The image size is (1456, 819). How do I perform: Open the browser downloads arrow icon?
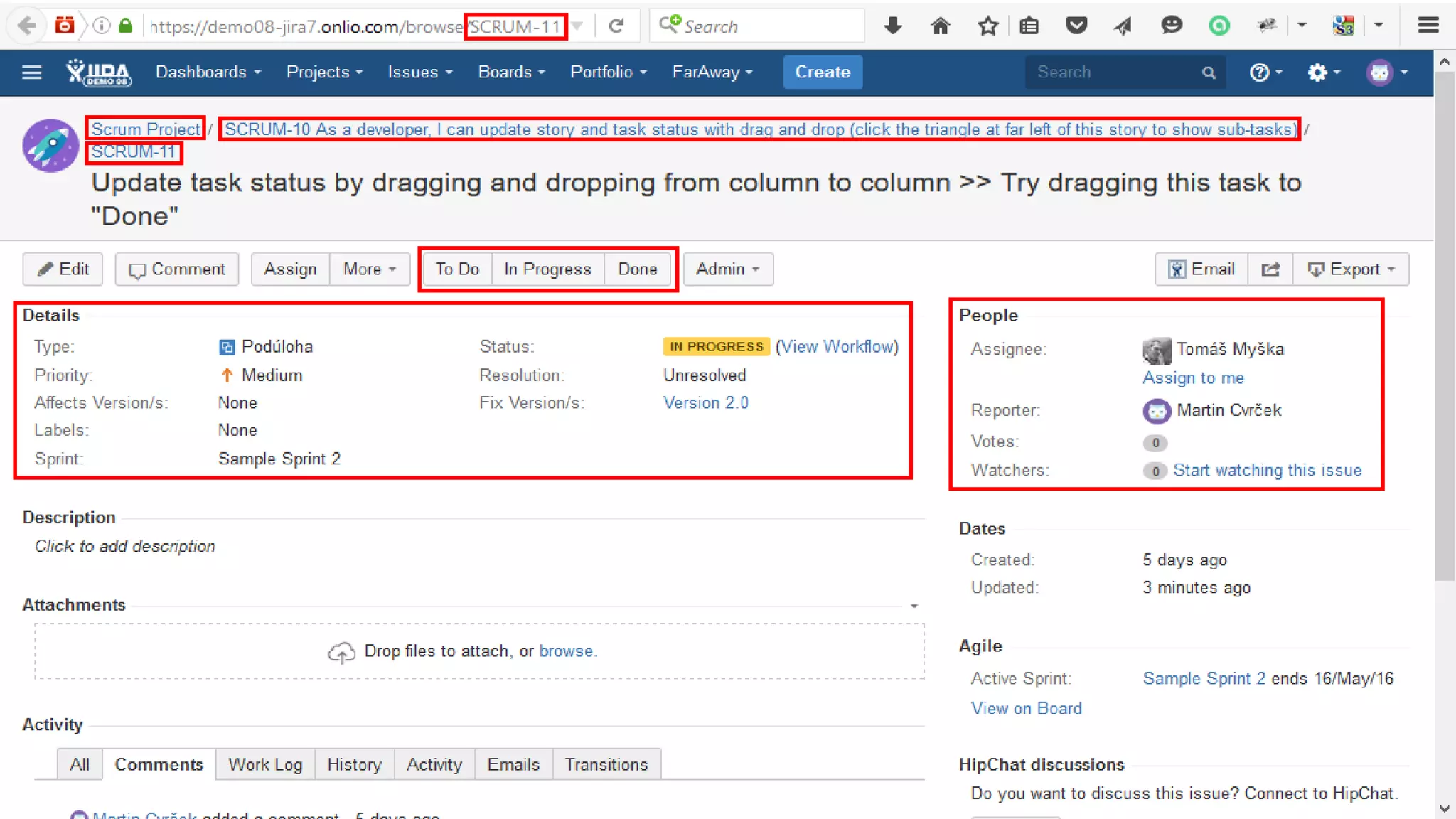tap(893, 26)
